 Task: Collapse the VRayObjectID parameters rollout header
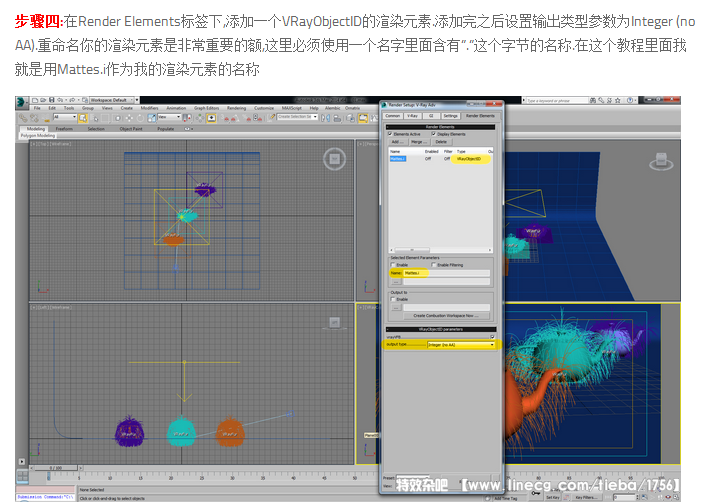pyautogui.click(x=441, y=329)
